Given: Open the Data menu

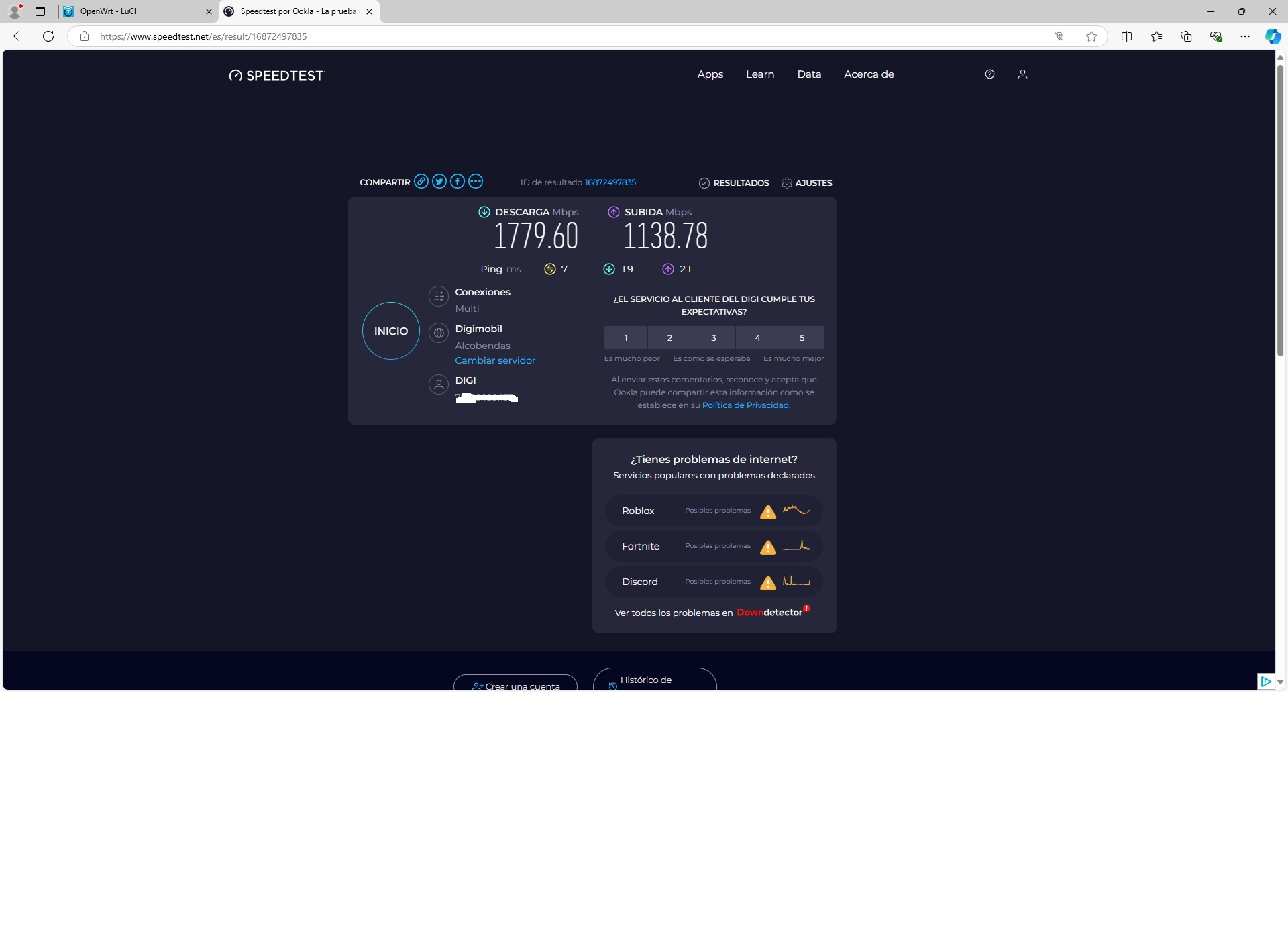Looking at the screenshot, I should pyautogui.click(x=809, y=74).
